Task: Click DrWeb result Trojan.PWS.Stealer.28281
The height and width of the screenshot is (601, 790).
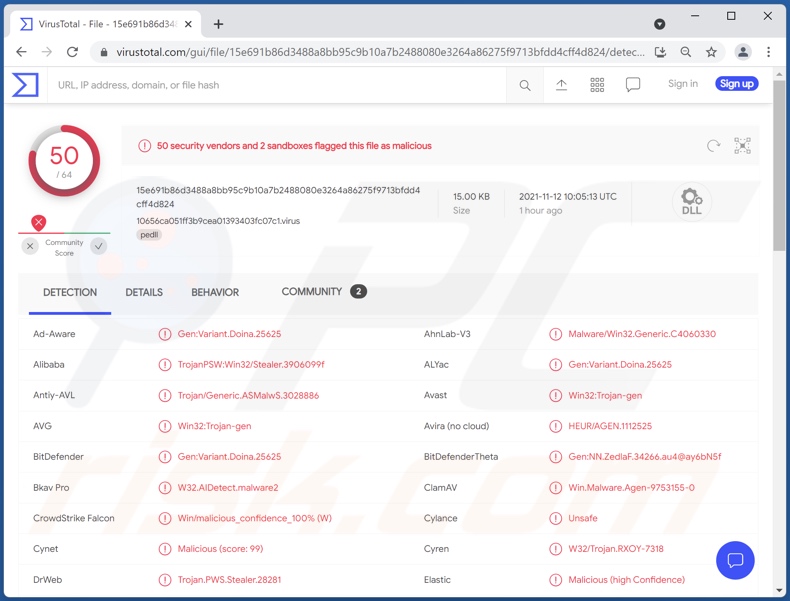Action: click(x=229, y=580)
